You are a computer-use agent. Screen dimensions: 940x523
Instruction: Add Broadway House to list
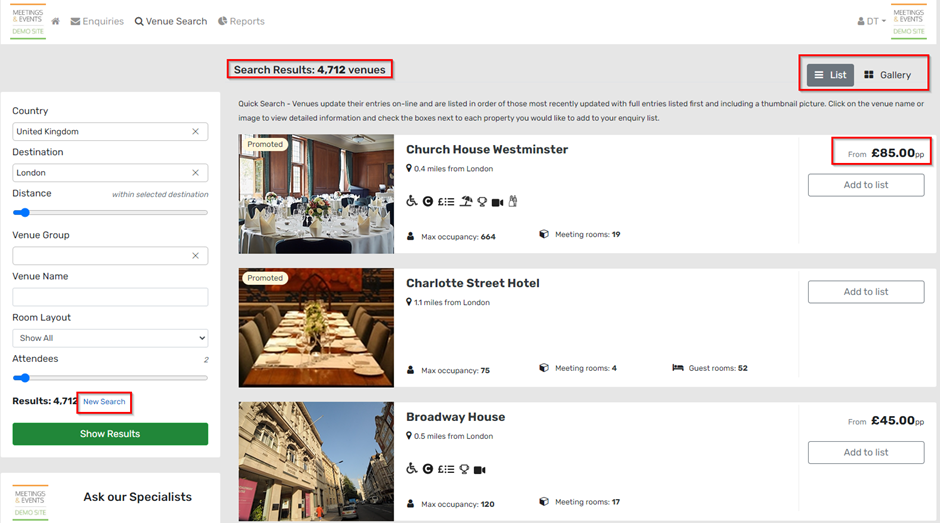pos(866,452)
